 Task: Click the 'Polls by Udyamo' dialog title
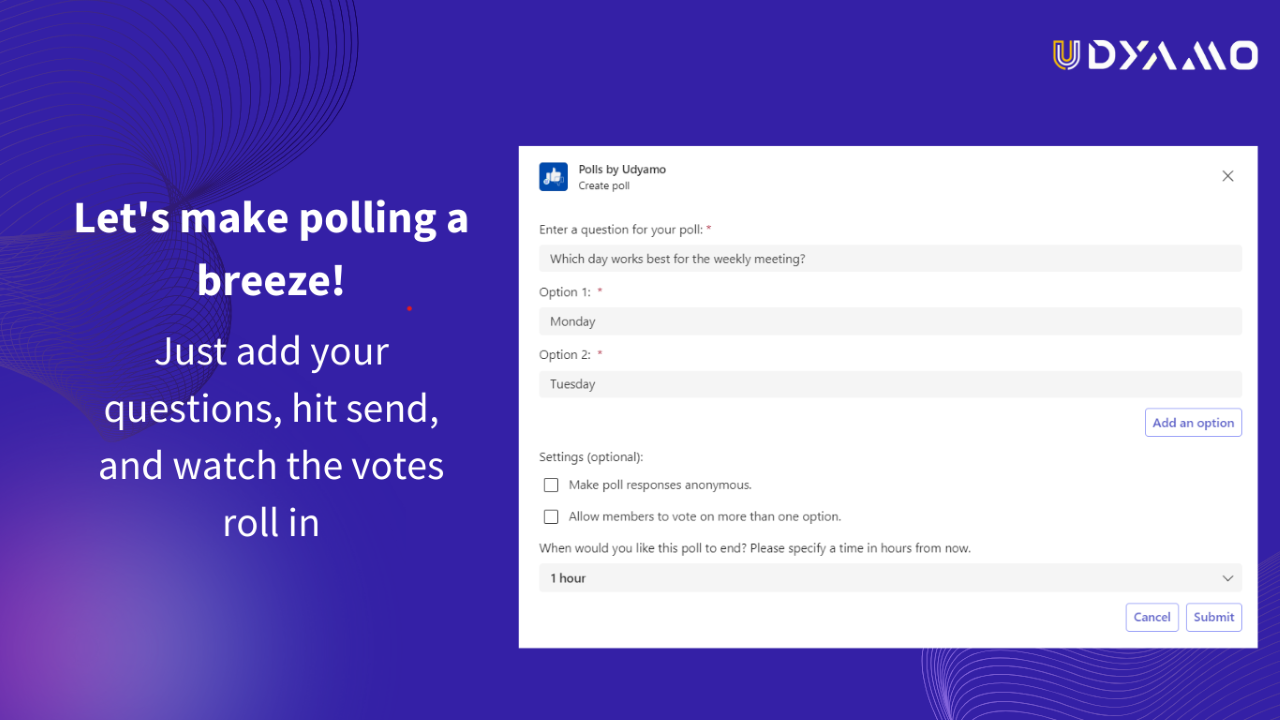[622, 169]
